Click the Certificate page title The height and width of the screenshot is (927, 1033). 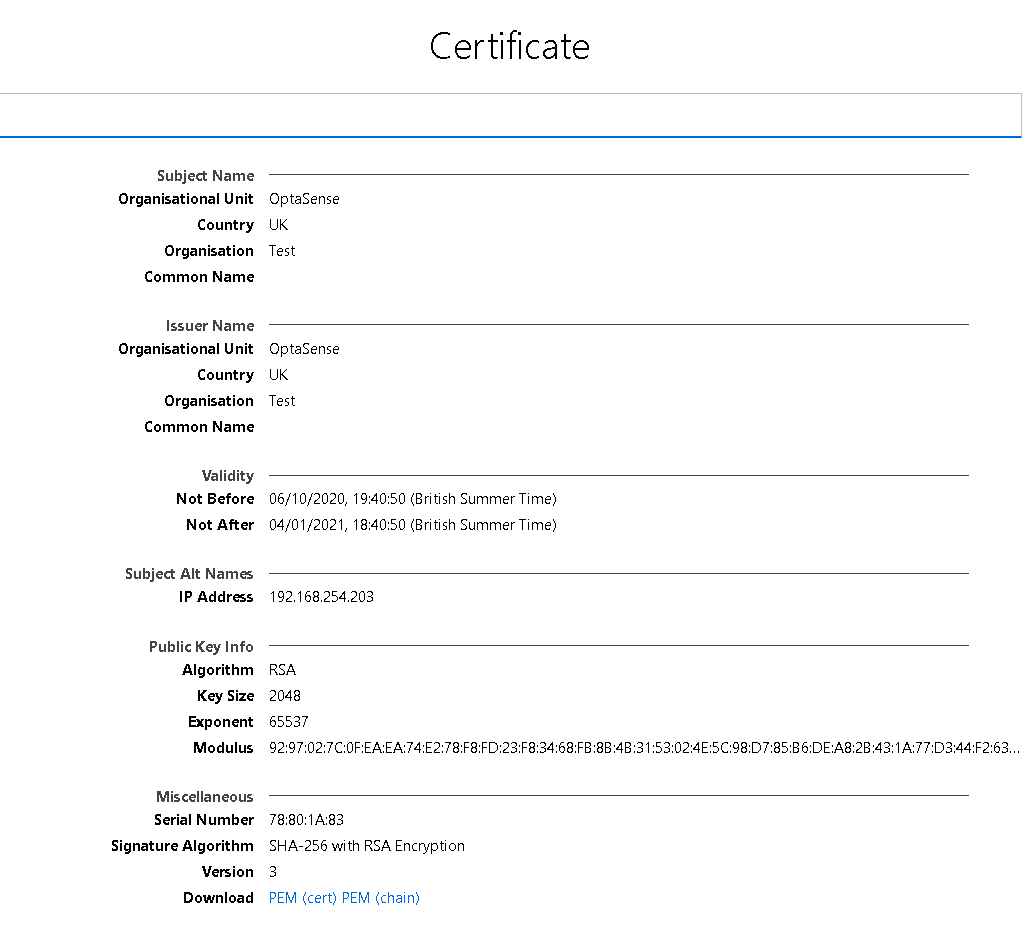(x=510, y=46)
